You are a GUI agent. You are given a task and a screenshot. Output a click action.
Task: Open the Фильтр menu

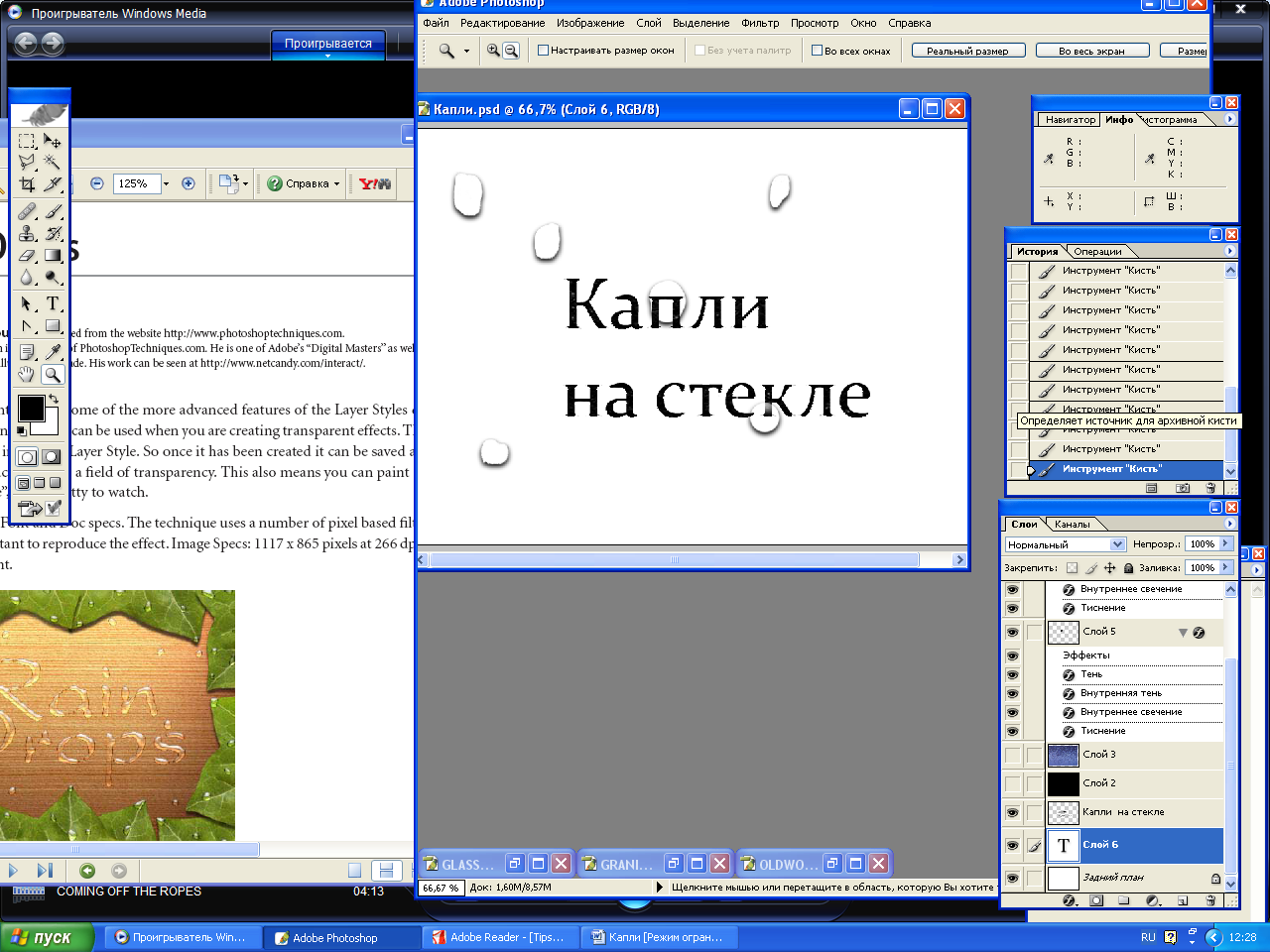(x=760, y=23)
